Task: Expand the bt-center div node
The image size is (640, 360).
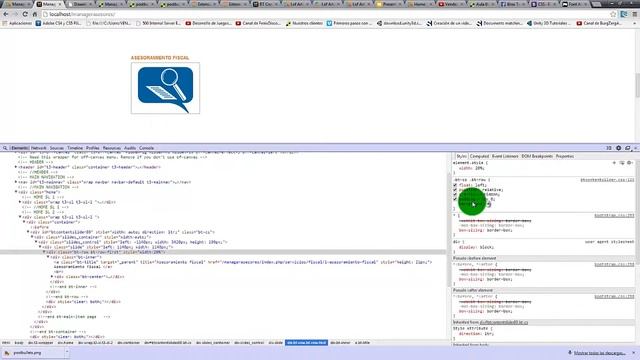Action: 52,277
